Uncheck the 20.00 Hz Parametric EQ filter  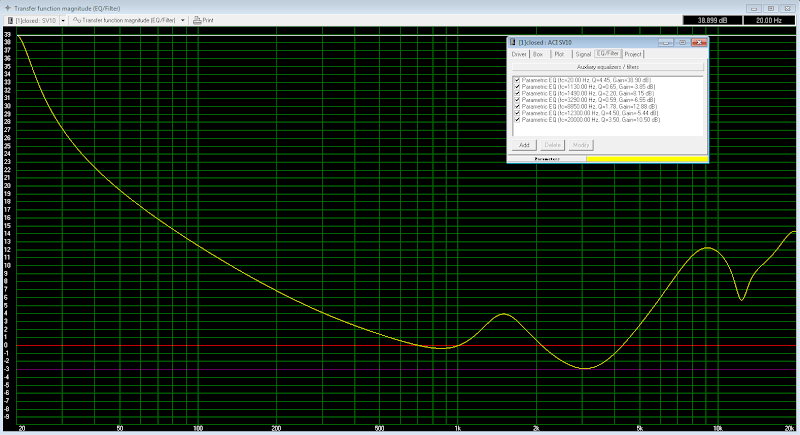(x=517, y=79)
